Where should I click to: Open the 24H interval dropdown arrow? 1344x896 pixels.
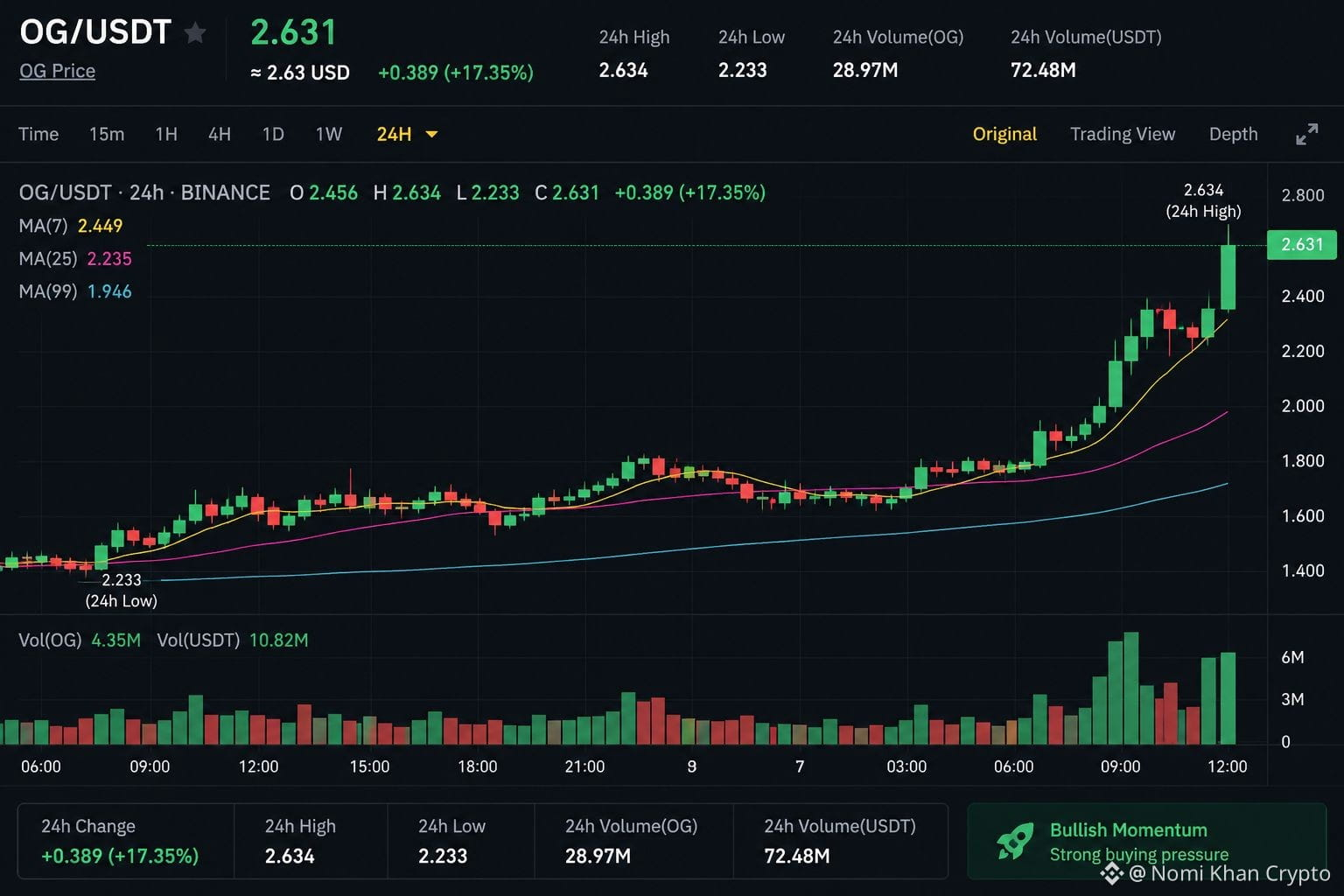(431, 134)
